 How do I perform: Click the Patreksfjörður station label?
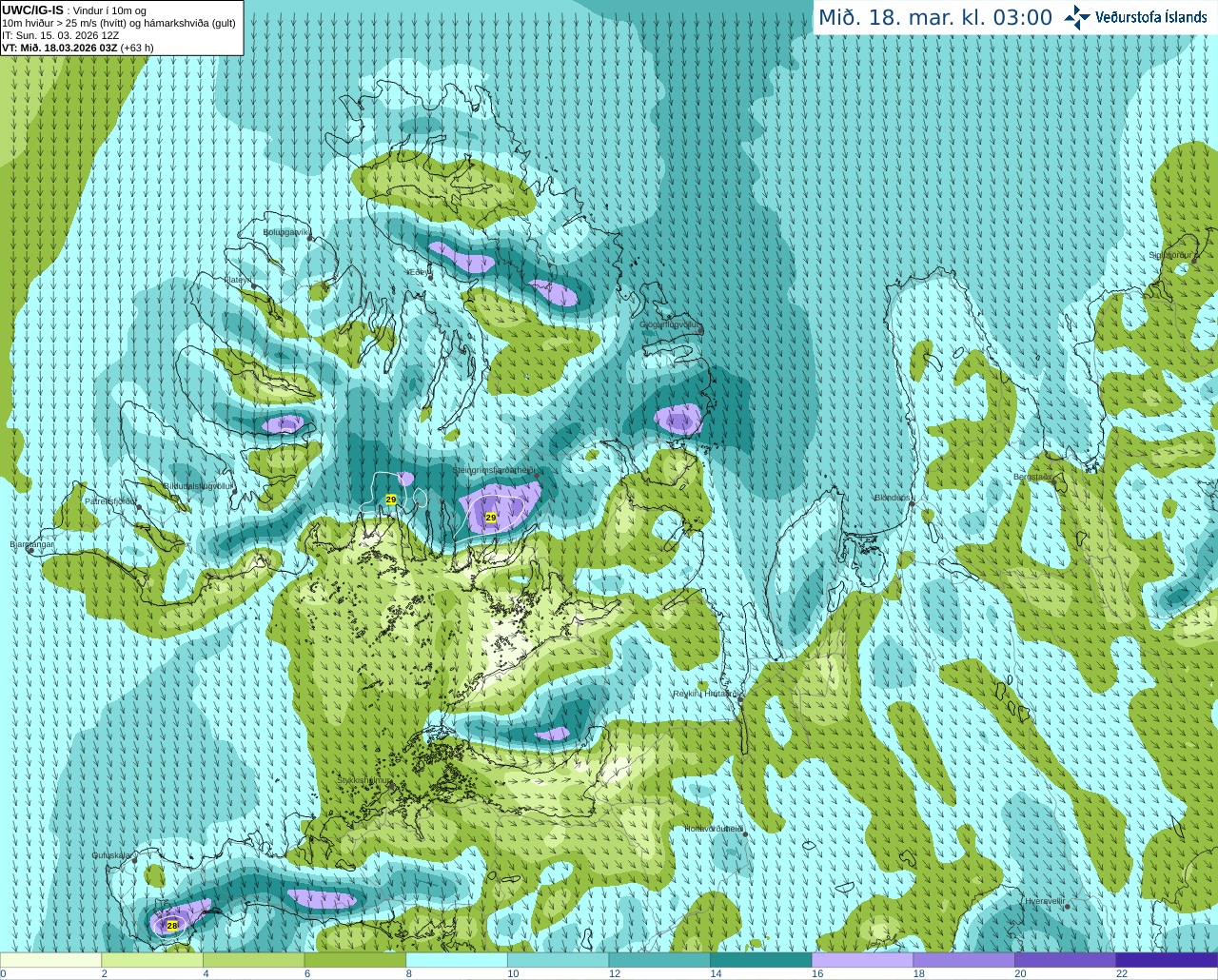[x=110, y=500]
